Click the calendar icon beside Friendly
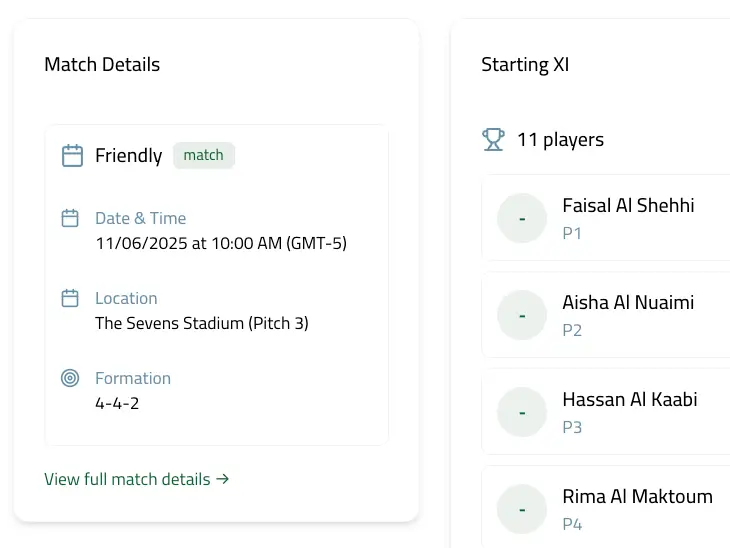The width and height of the screenshot is (730, 548). tap(72, 155)
